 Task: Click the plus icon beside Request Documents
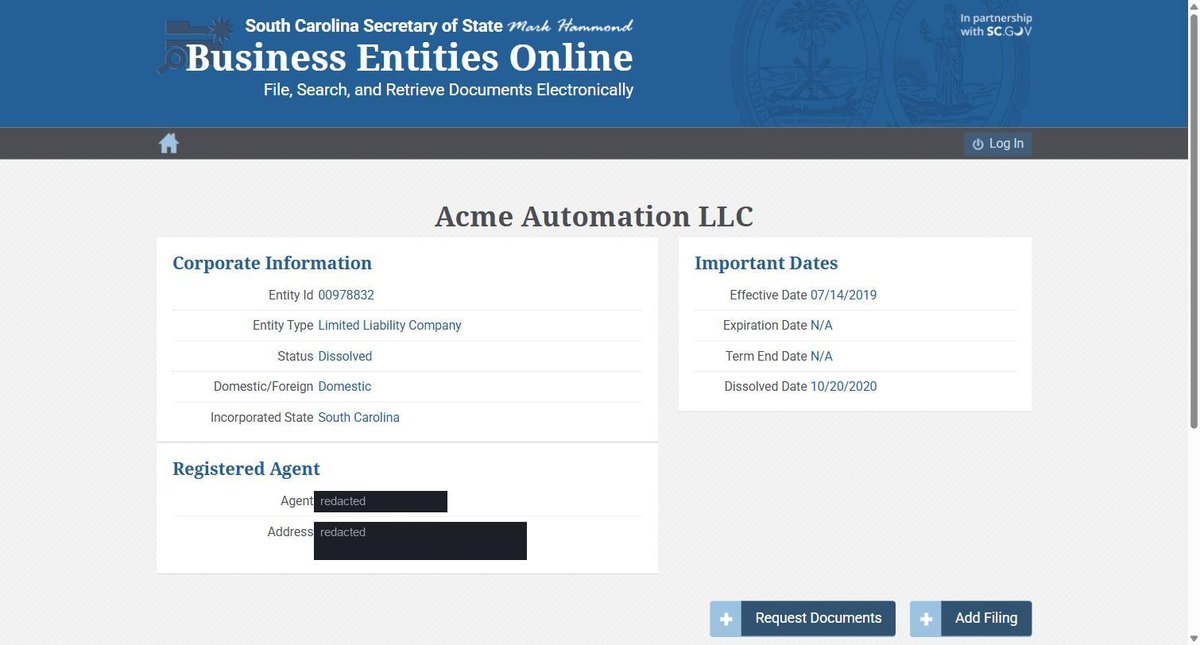[726, 619]
